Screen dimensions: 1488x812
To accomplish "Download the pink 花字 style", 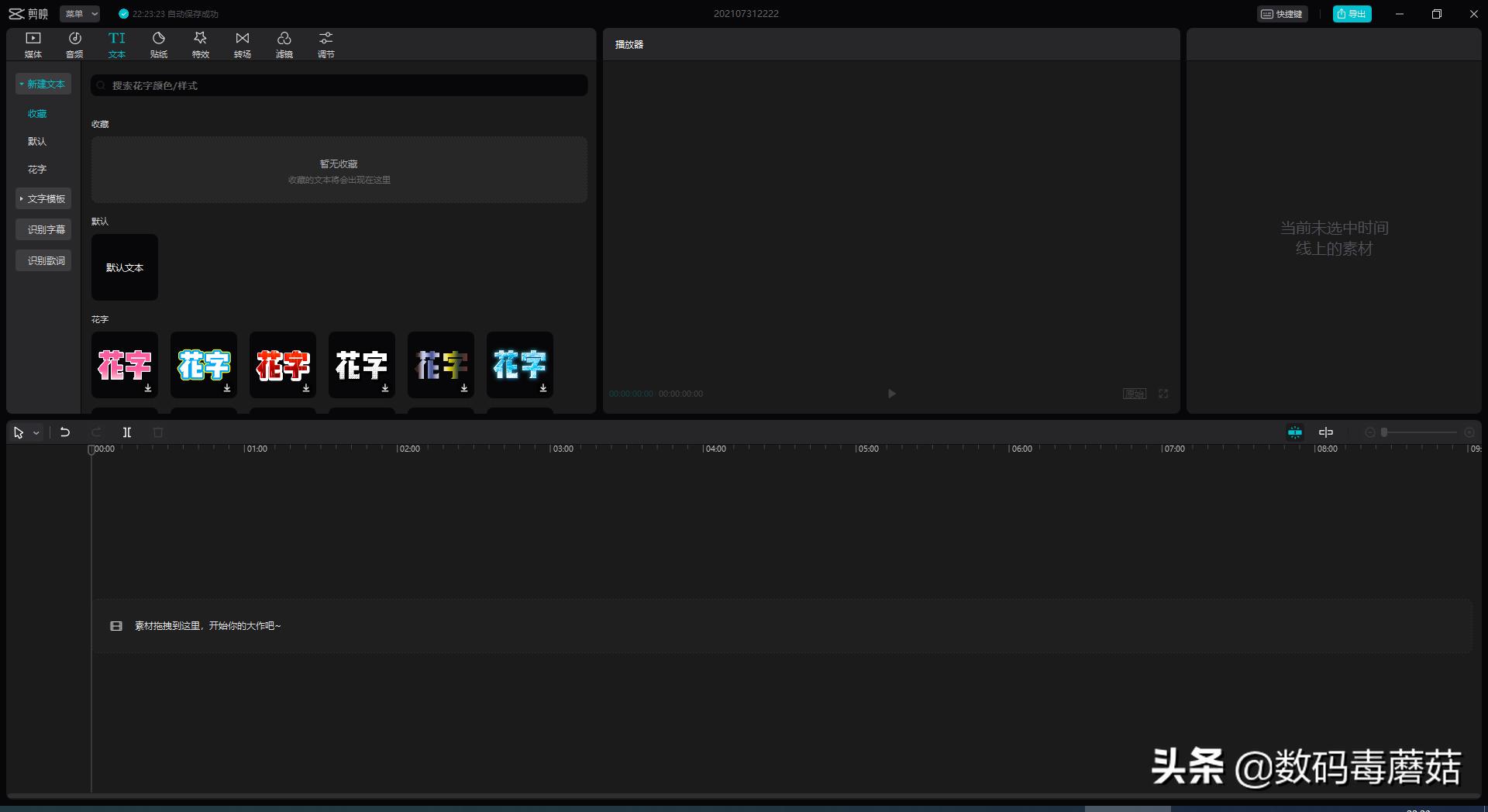I will pos(148,387).
